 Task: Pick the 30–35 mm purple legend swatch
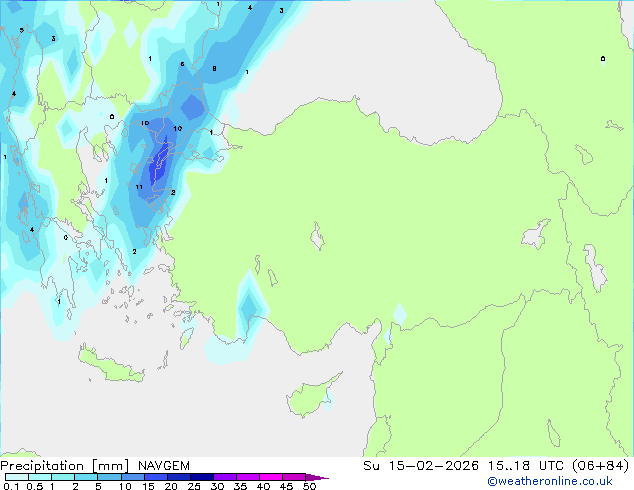click(225, 477)
